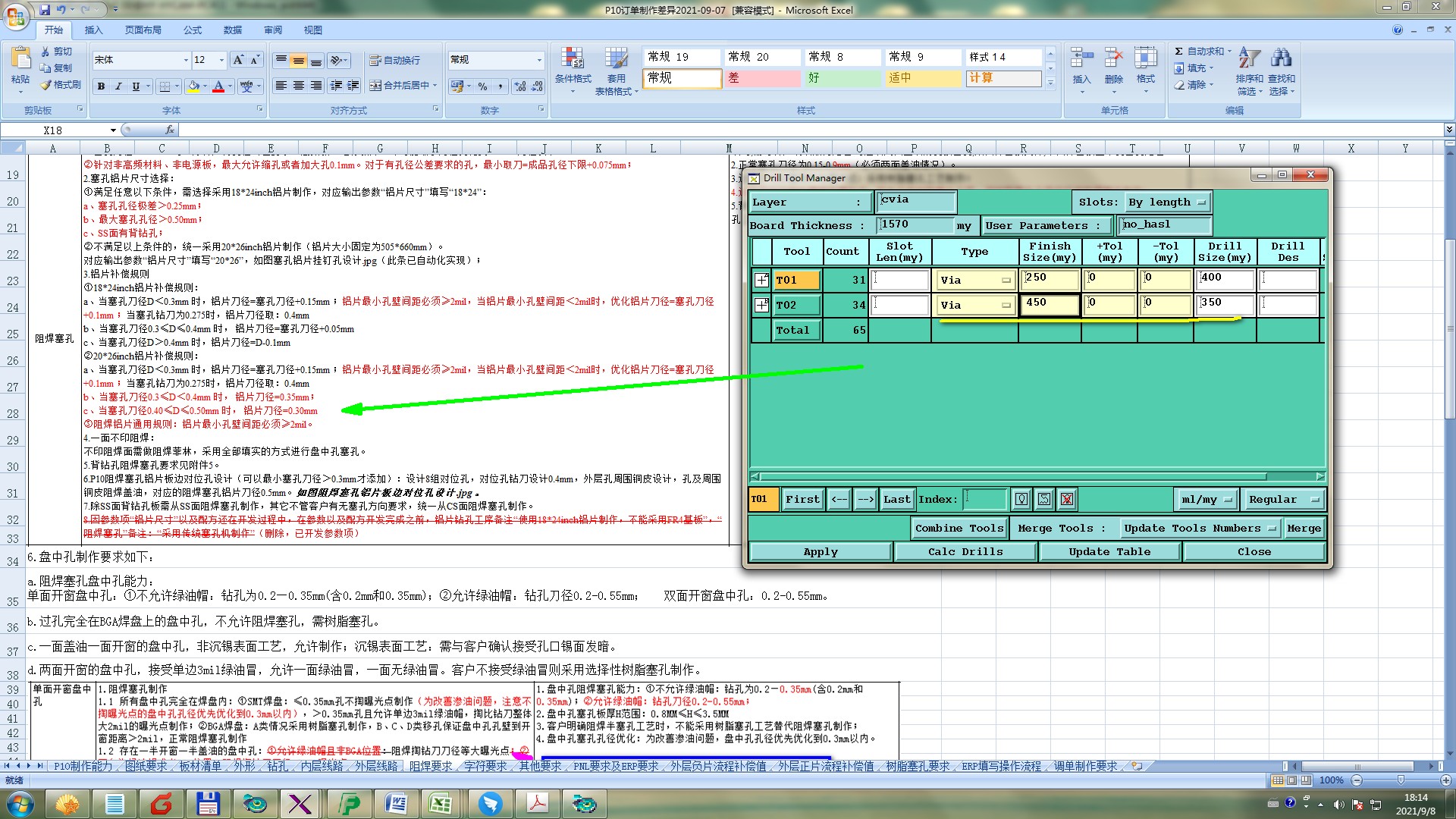Click the Apply button in Drill Tool Manager
This screenshot has height=819, width=1456.
(x=820, y=551)
